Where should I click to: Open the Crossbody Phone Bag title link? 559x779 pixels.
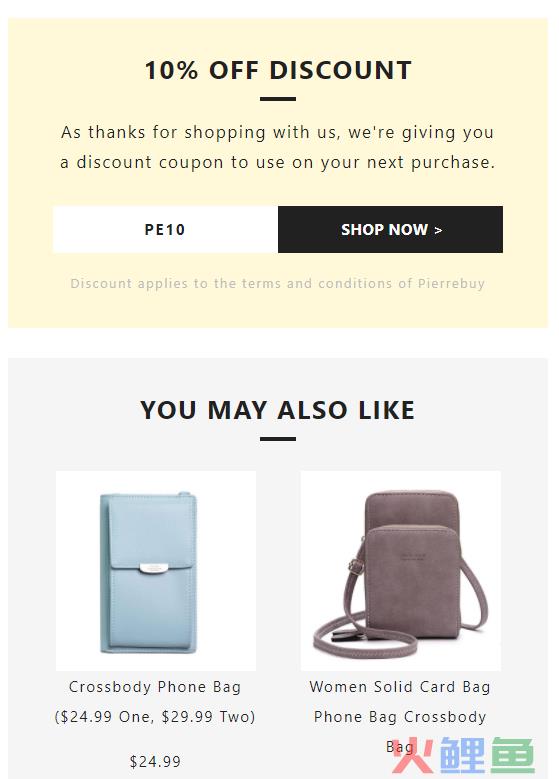tap(155, 687)
